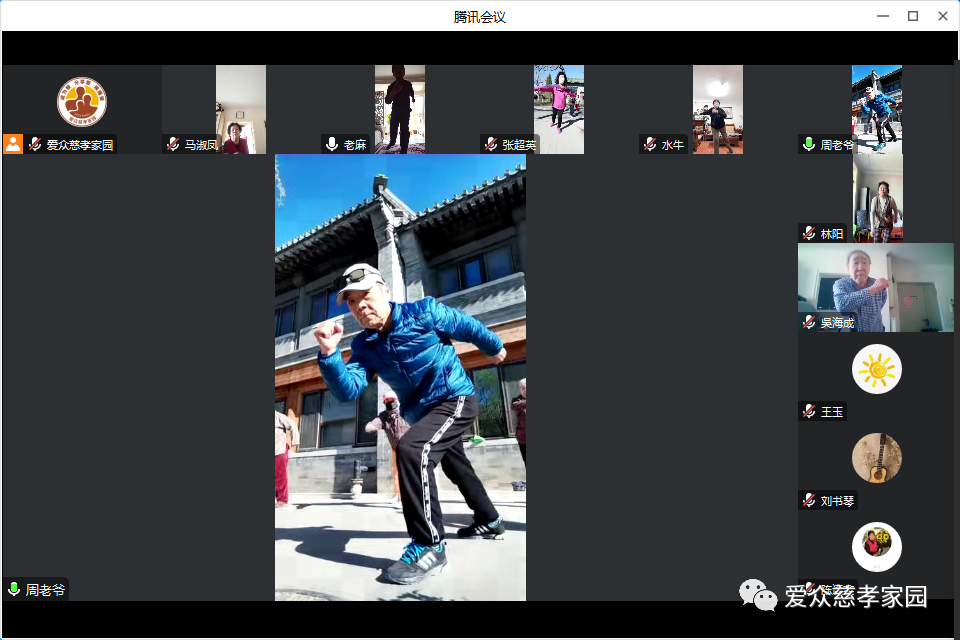960x640 pixels.
Task: Select 水牛's video thumbnail
Action: click(717, 109)
